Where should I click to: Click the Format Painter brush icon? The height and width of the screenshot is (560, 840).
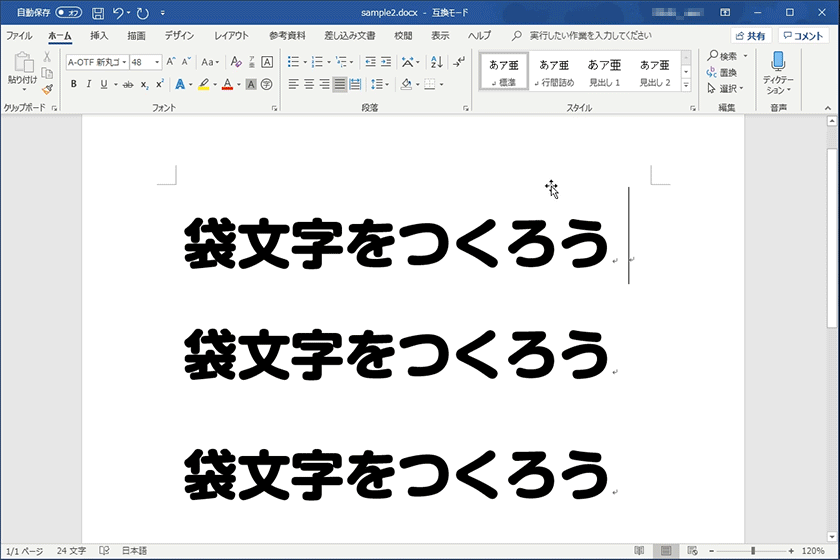47,89
